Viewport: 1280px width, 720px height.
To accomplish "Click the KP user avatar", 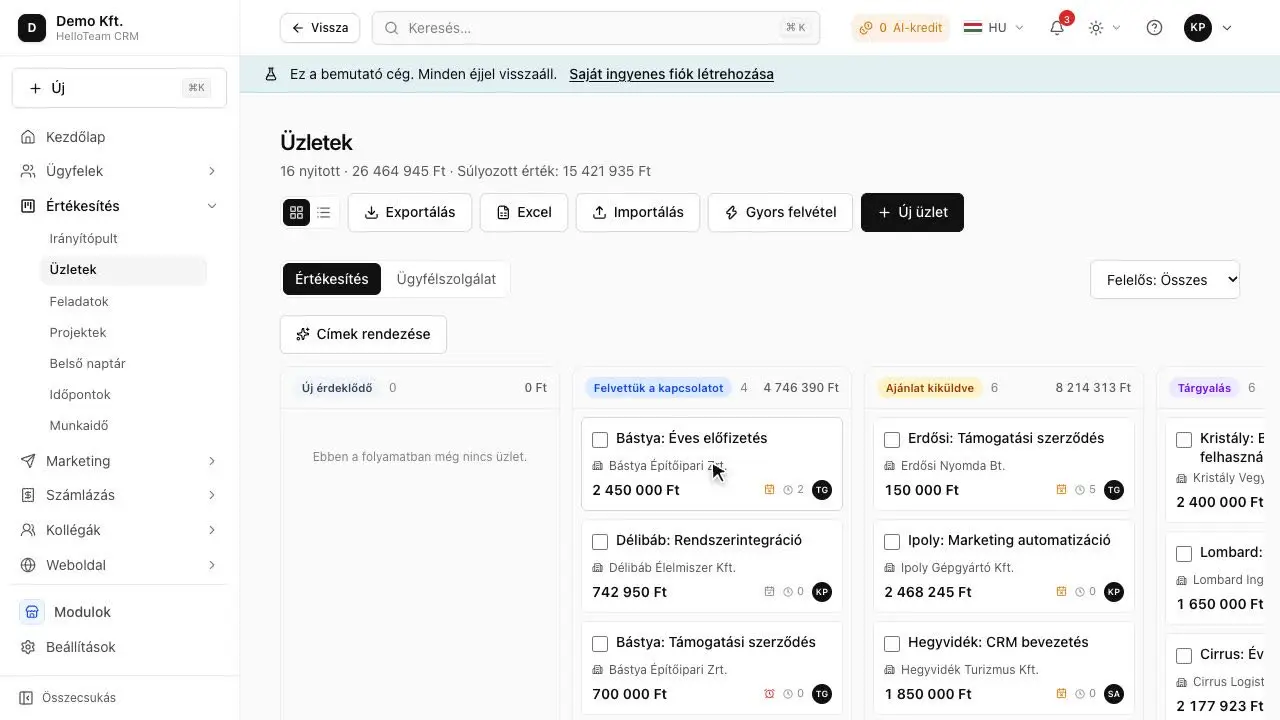I will click(x=1198, y=28).
